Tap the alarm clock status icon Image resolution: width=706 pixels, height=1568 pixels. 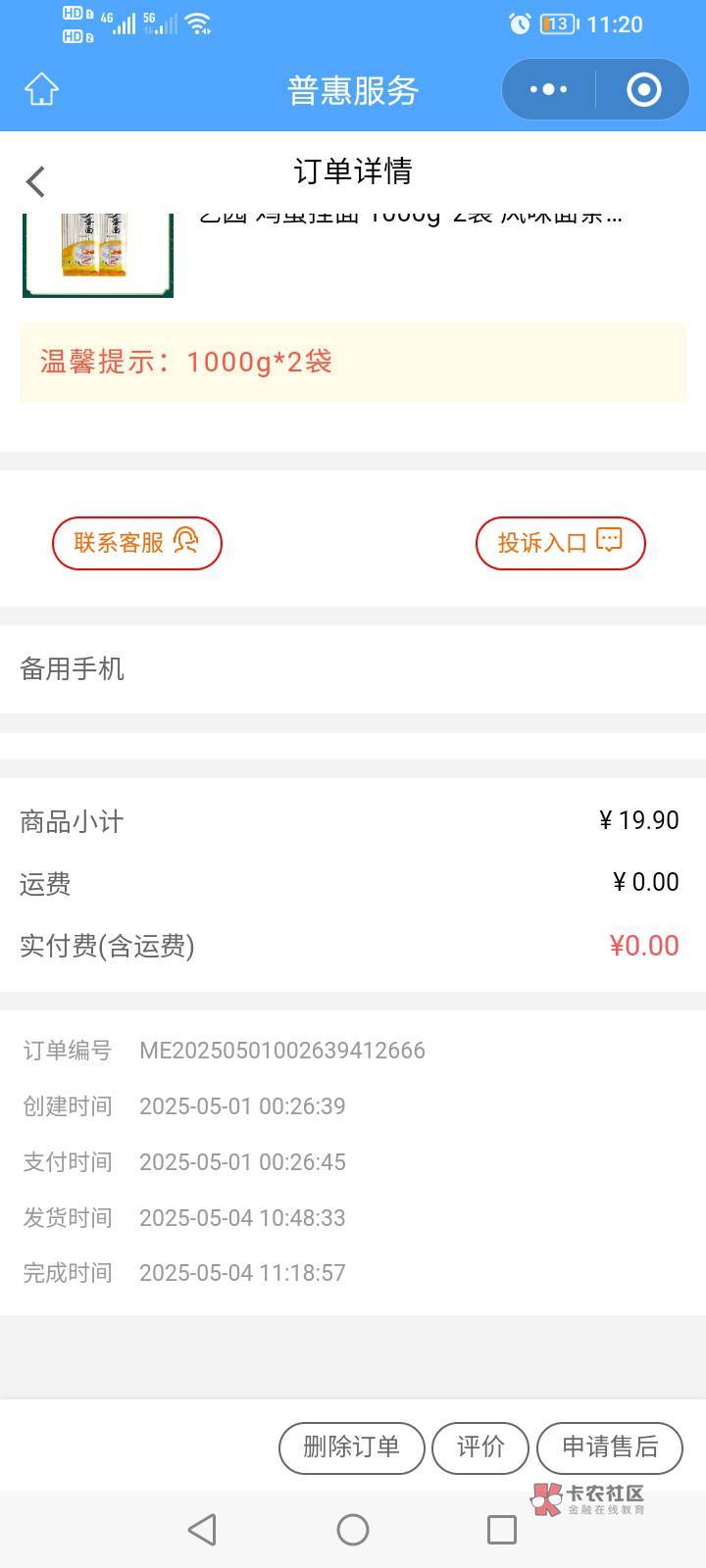(x=520, y=24)
